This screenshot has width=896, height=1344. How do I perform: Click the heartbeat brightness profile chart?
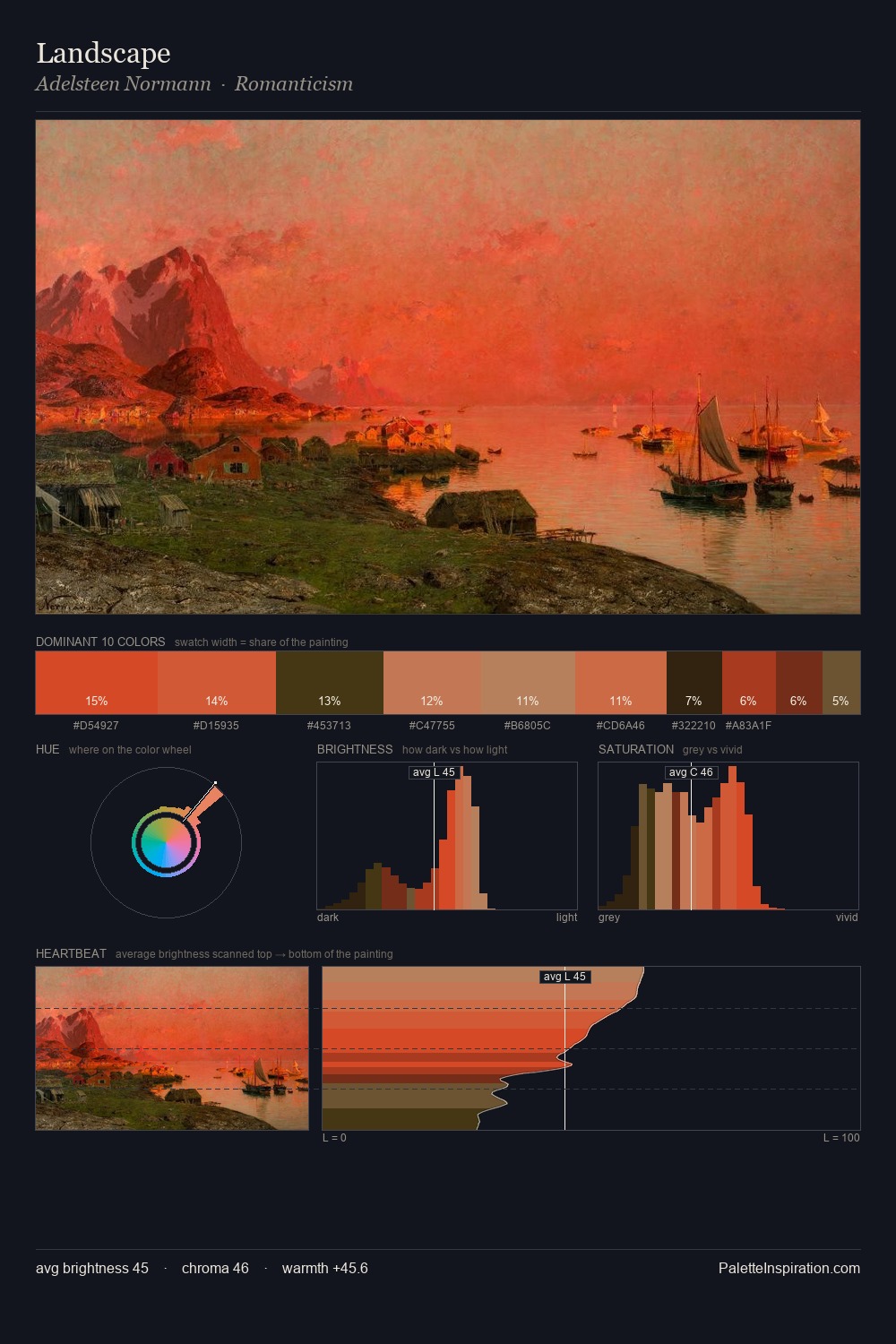point(591,1048)
